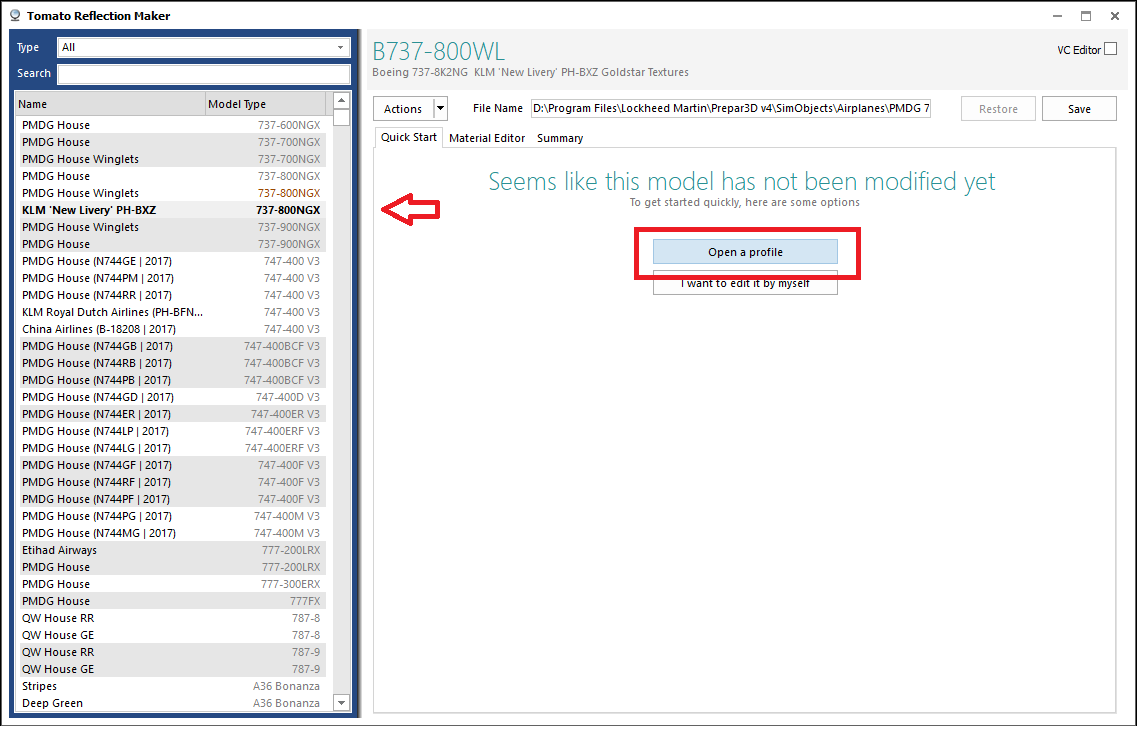The width and height of the screenshot is (1137, 733).
Task: Click the Open a profile button
Action: (x=745, y=252)
